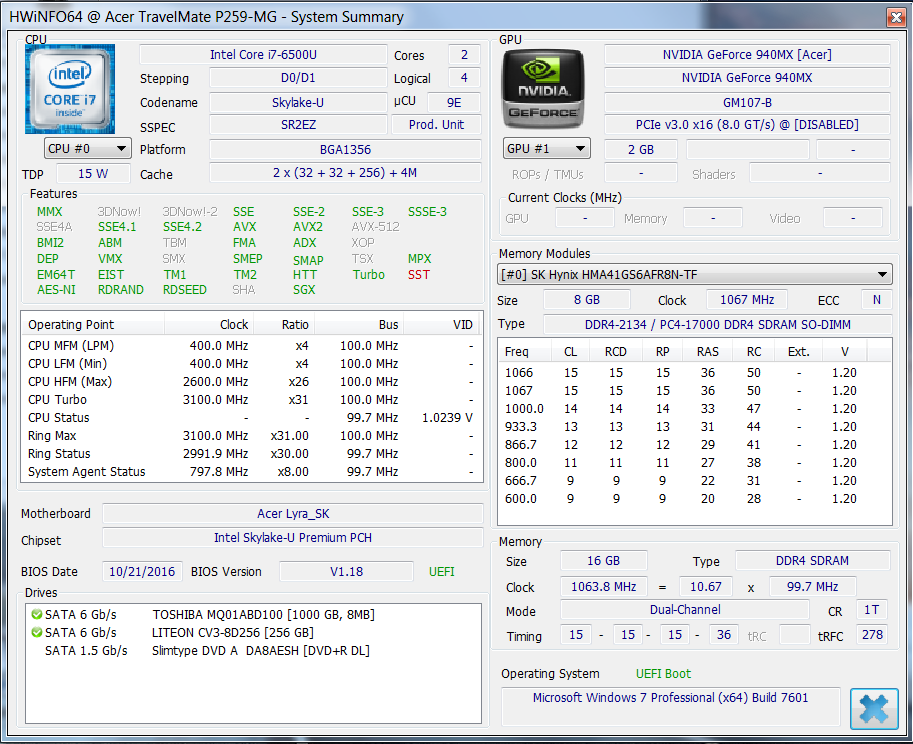The image size is (913, 744).
Task: Click the memory module size 8 GB
Action: pos(586,300)
